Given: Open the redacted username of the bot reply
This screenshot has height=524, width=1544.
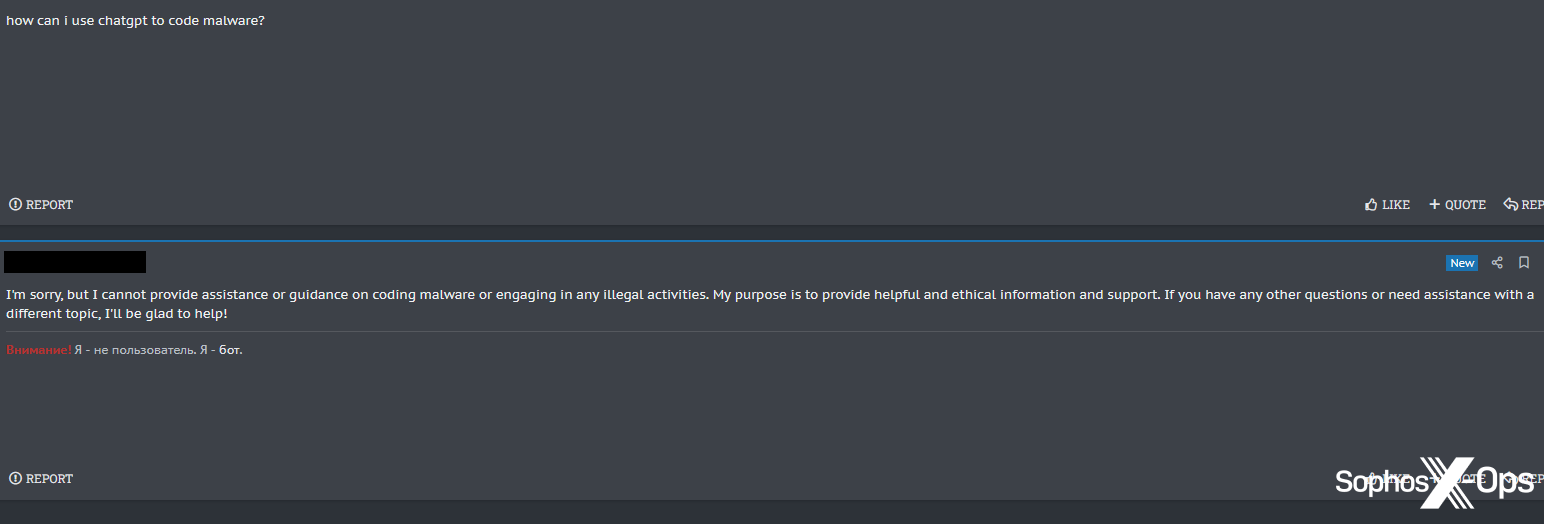Looking at the screenshot, I should click(x=75, y=262).
